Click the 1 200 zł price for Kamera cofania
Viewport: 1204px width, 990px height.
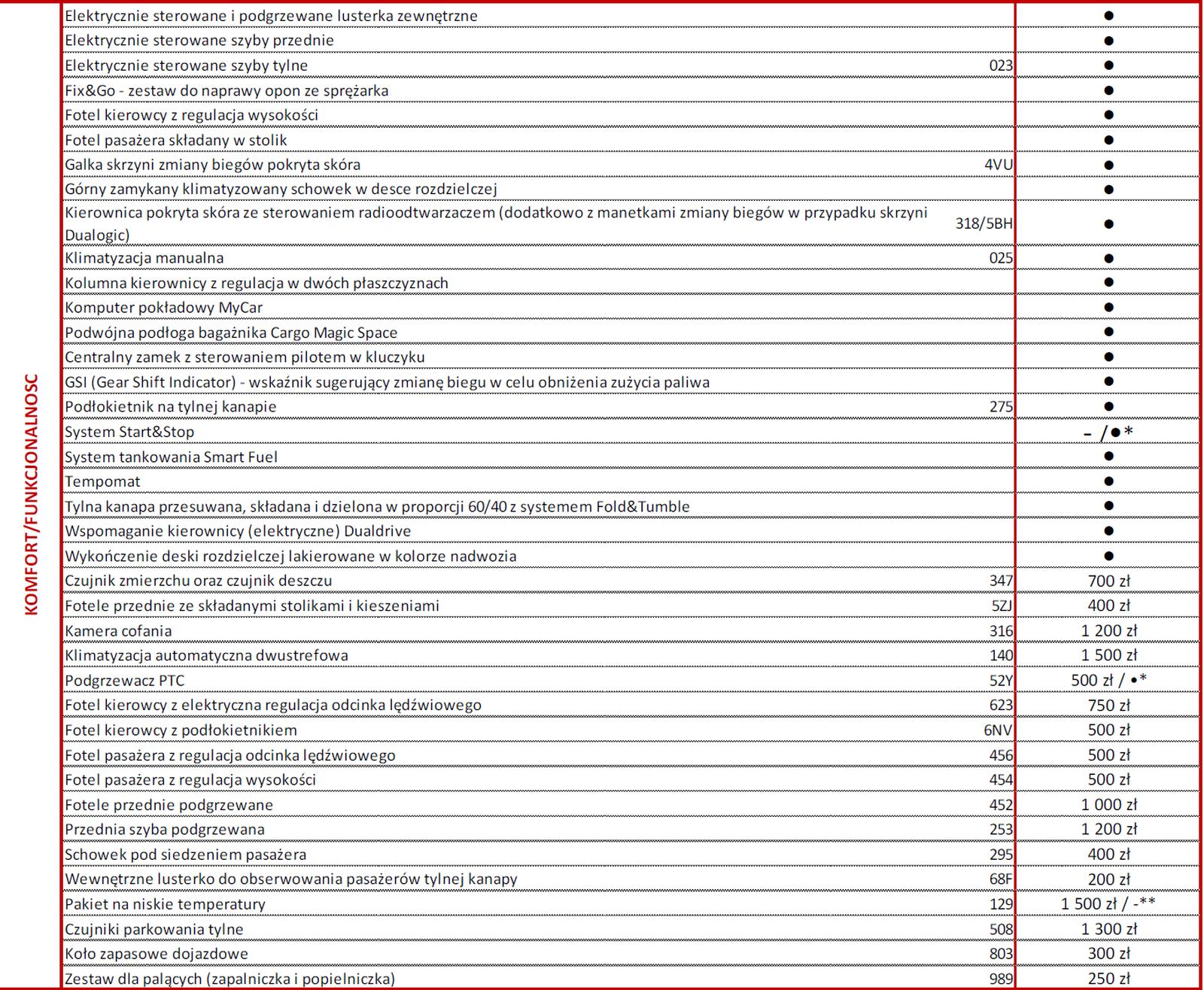click(x=1108, y=630)
